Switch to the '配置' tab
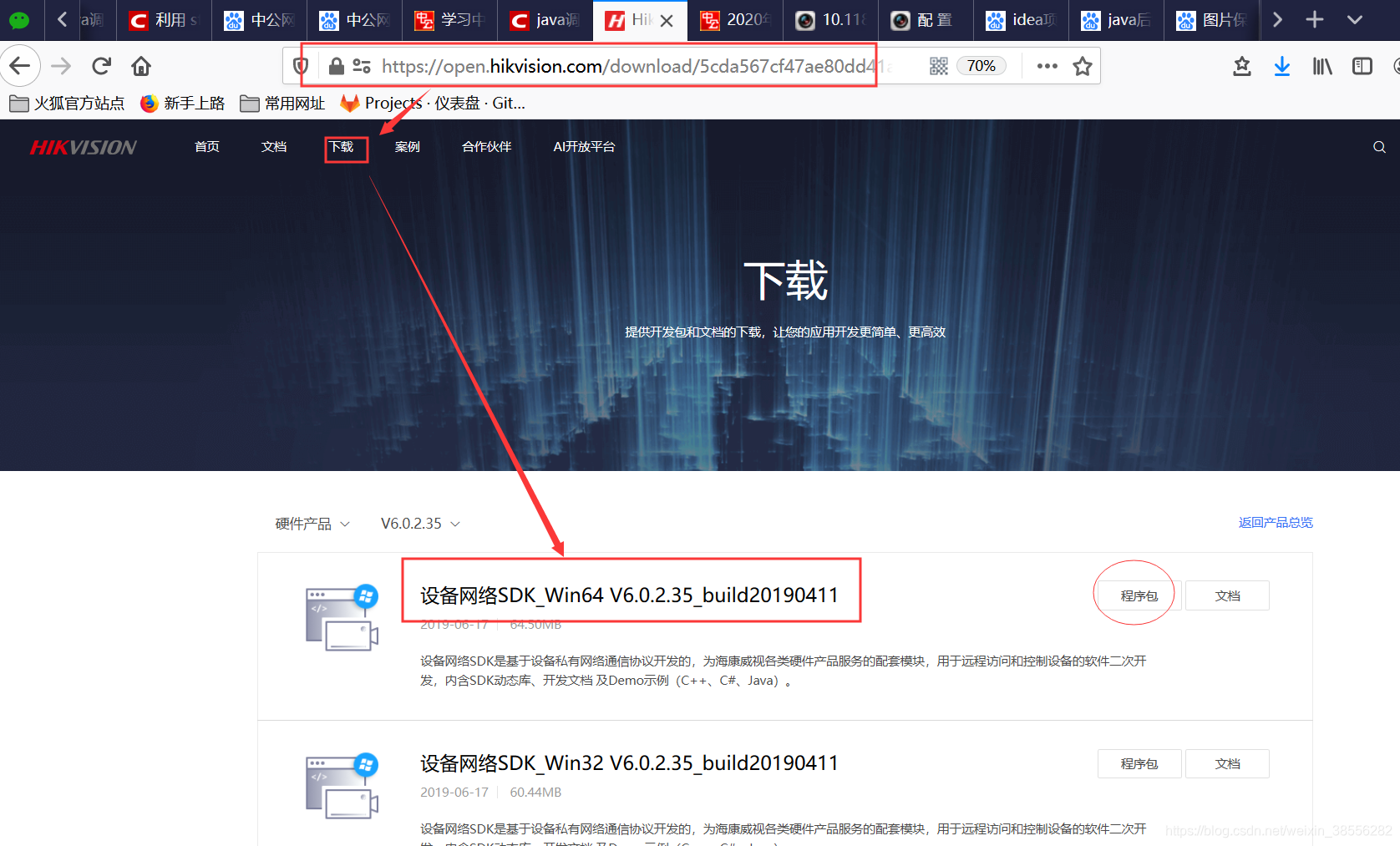The image size is (1400, 846). tap(926, 20)
